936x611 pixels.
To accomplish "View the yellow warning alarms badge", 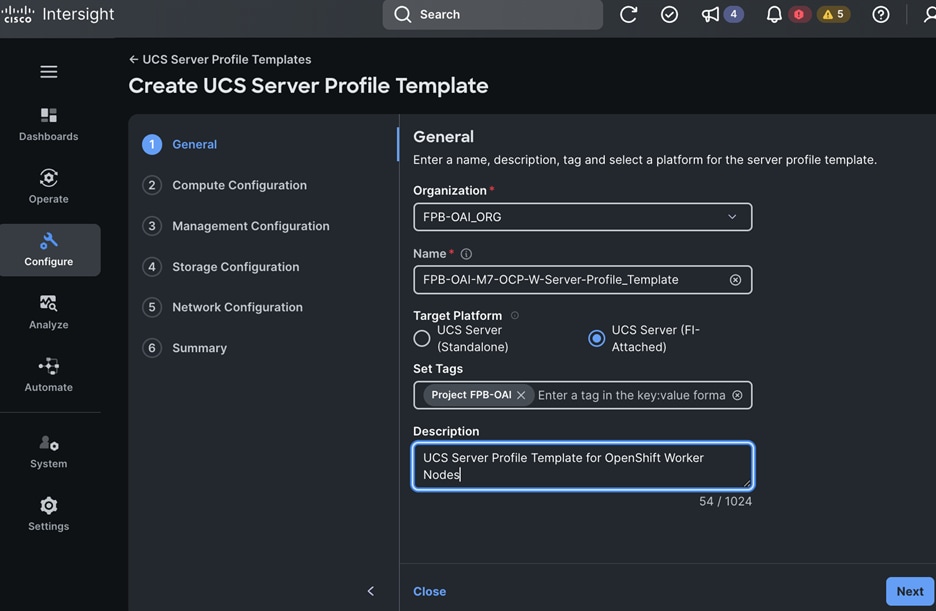I will (x=834, y=14).
